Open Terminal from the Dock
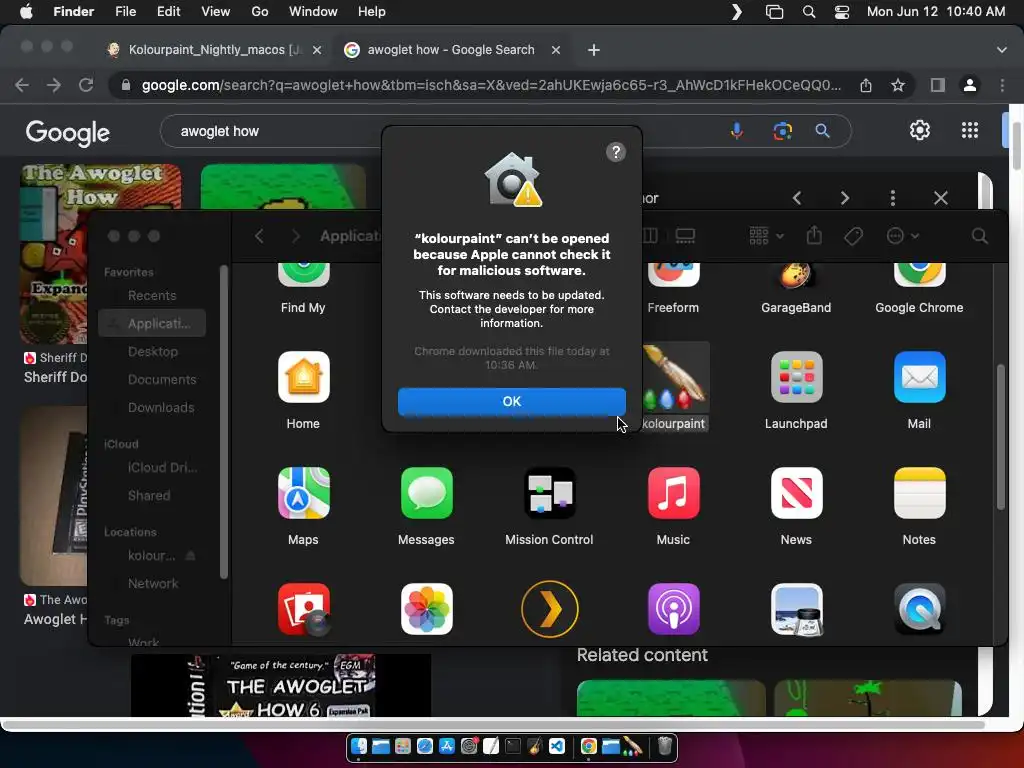The image size is (1024, 768). point(513,746)
